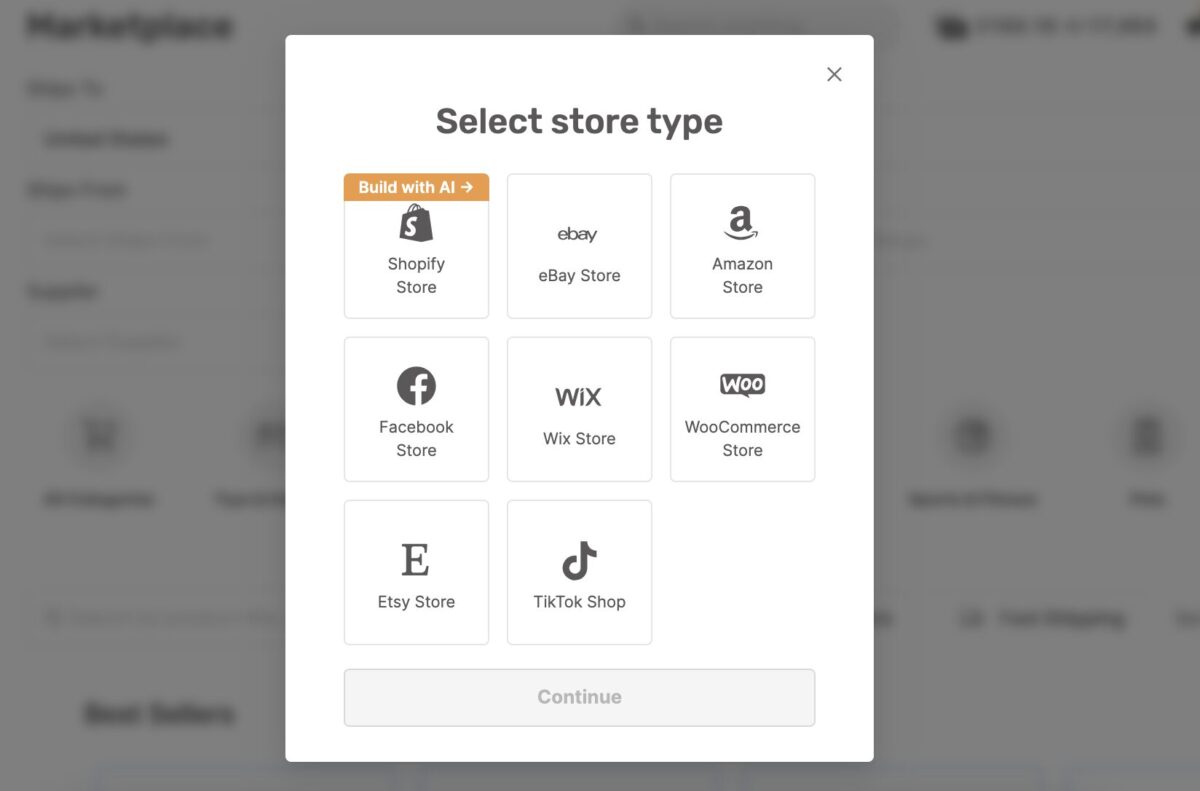Click the Etsy E logo icon
The width and height of the screenshot is (1200, 791).
416,559
